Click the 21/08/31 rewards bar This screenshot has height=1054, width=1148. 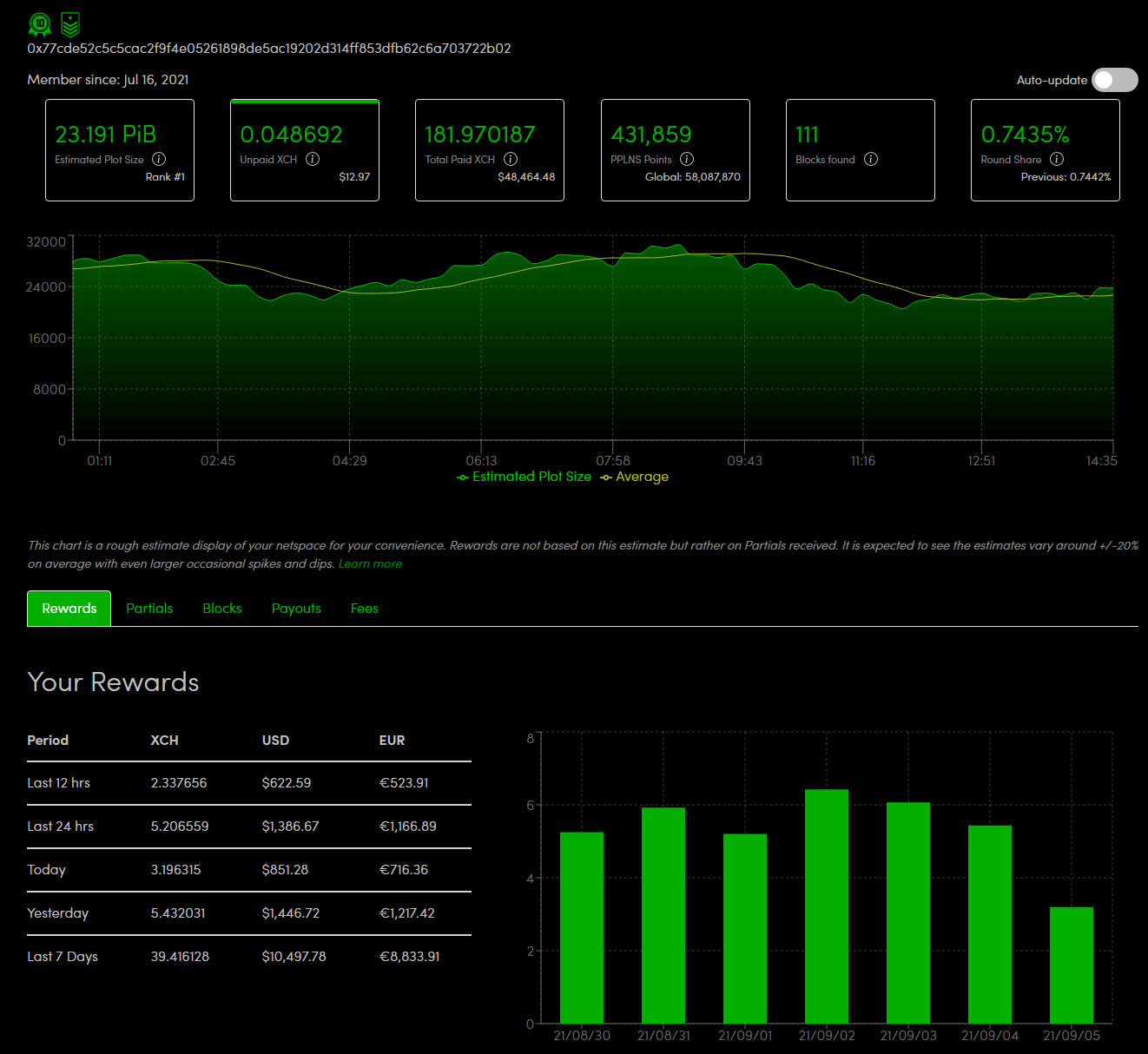click(x=663, y=916)
